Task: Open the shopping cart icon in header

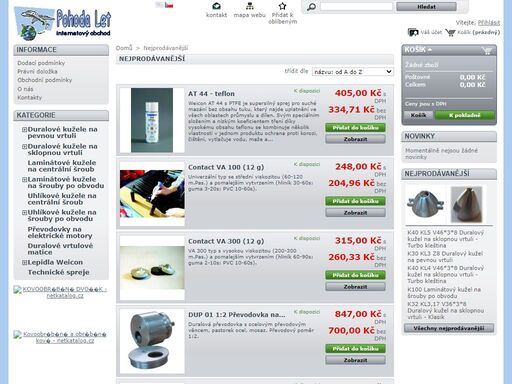Action: coord(450,32)
